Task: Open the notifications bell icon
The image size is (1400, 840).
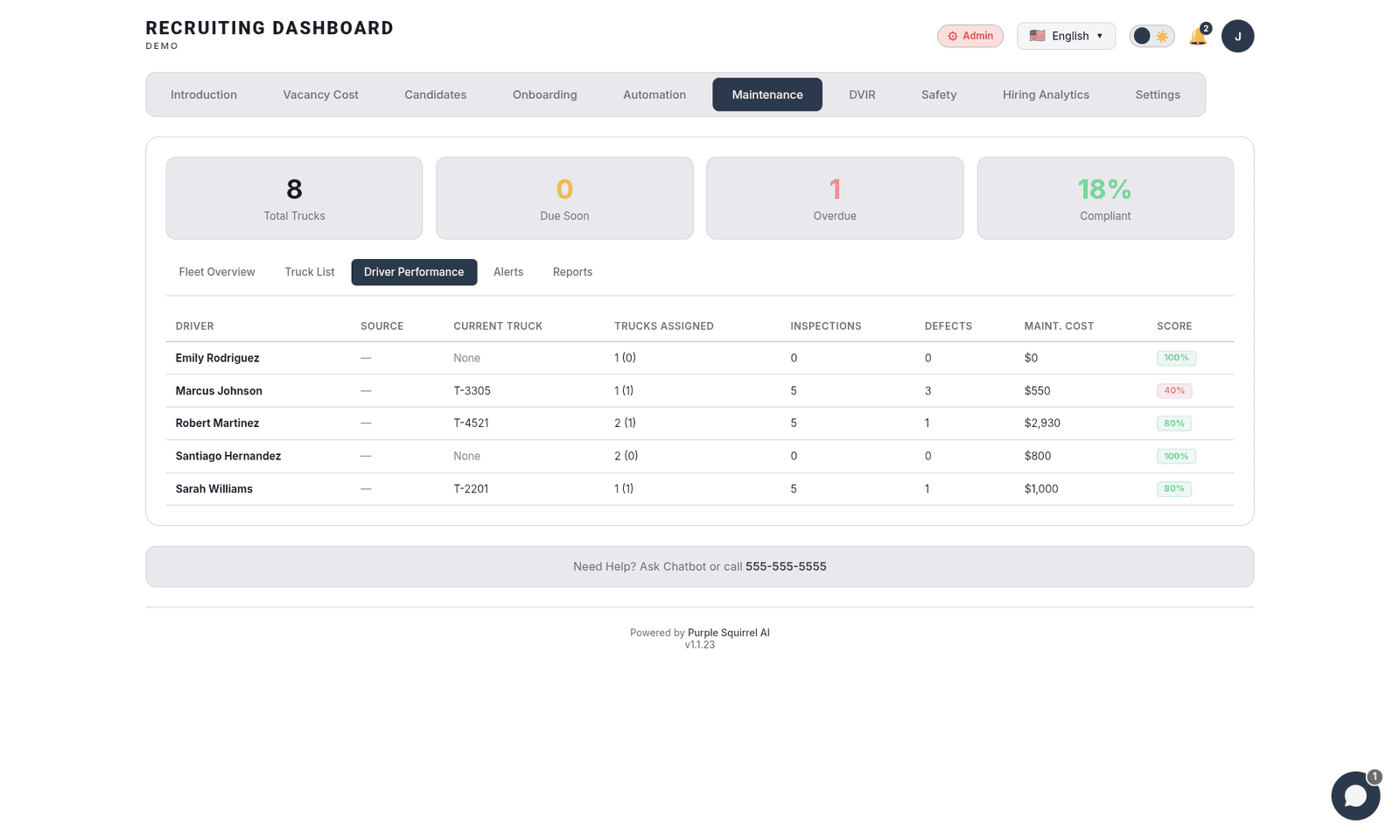Action: pos(1198,37)
